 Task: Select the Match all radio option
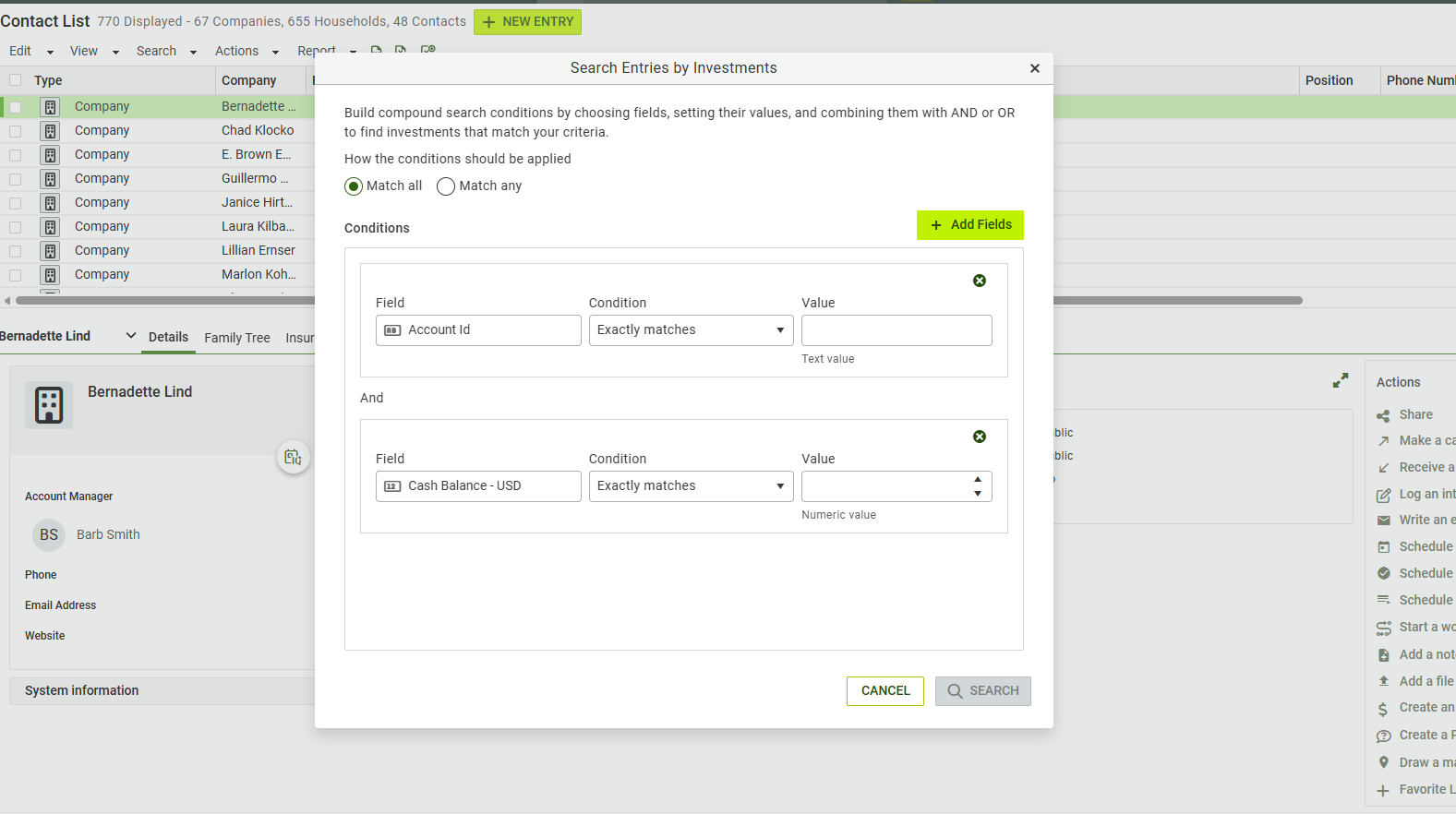[354, 186]
